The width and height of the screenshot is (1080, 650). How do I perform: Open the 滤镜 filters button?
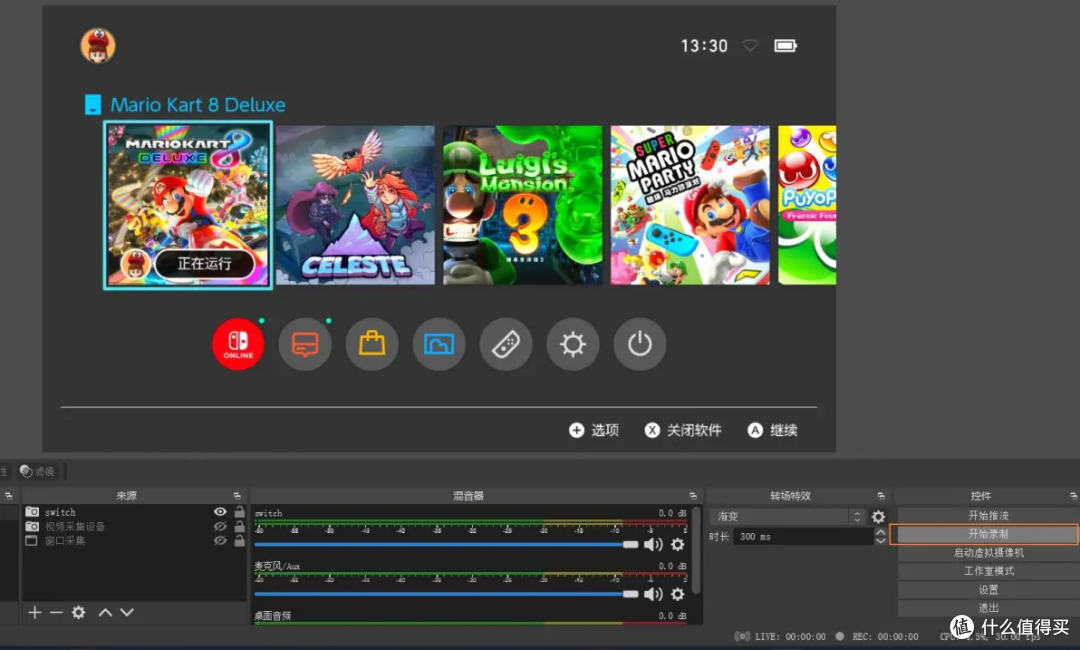click(x=37, y=471)
